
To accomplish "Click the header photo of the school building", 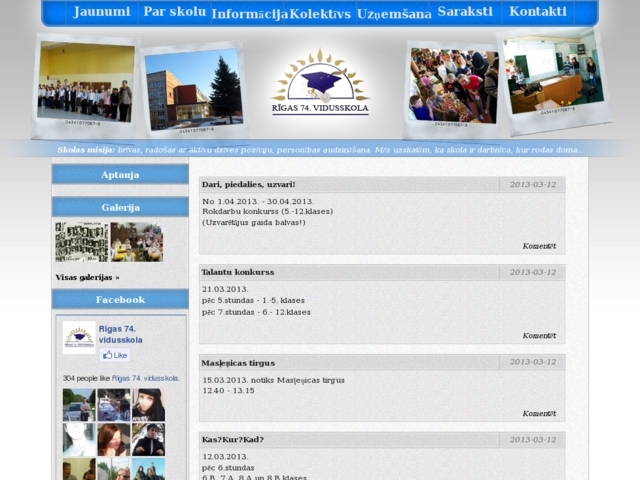I will pyautogui.click(x=193, y=90).
